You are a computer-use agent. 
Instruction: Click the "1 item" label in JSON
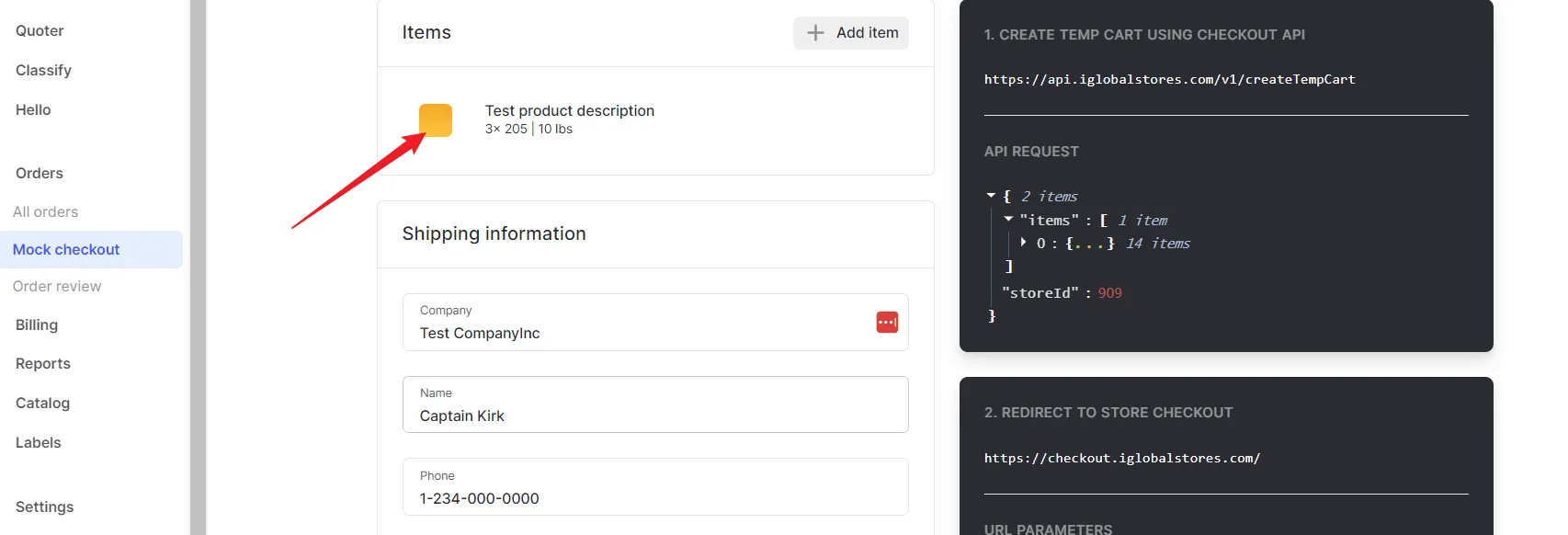coord(1142,220)
